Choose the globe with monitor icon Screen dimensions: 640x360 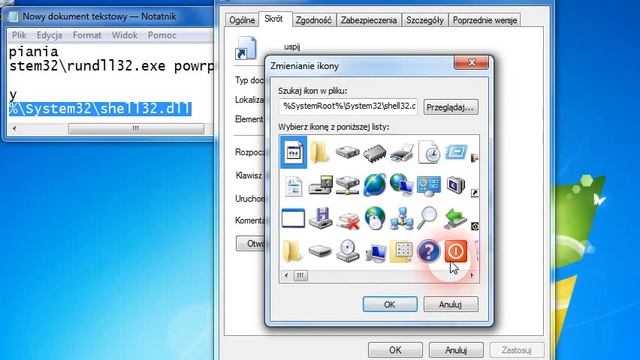click(x=402, y=184)
